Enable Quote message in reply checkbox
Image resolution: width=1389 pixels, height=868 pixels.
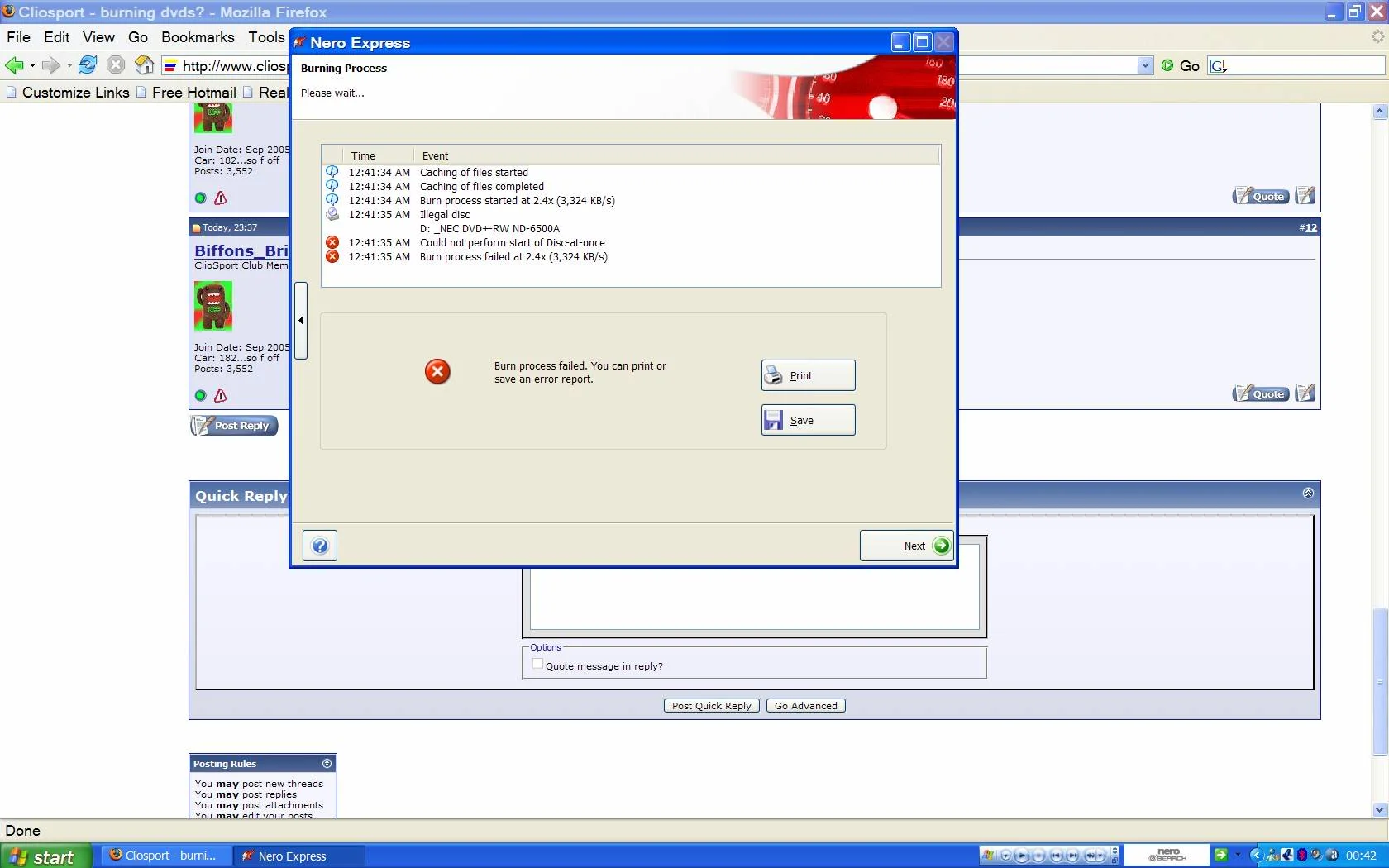(x=537, y=664)
